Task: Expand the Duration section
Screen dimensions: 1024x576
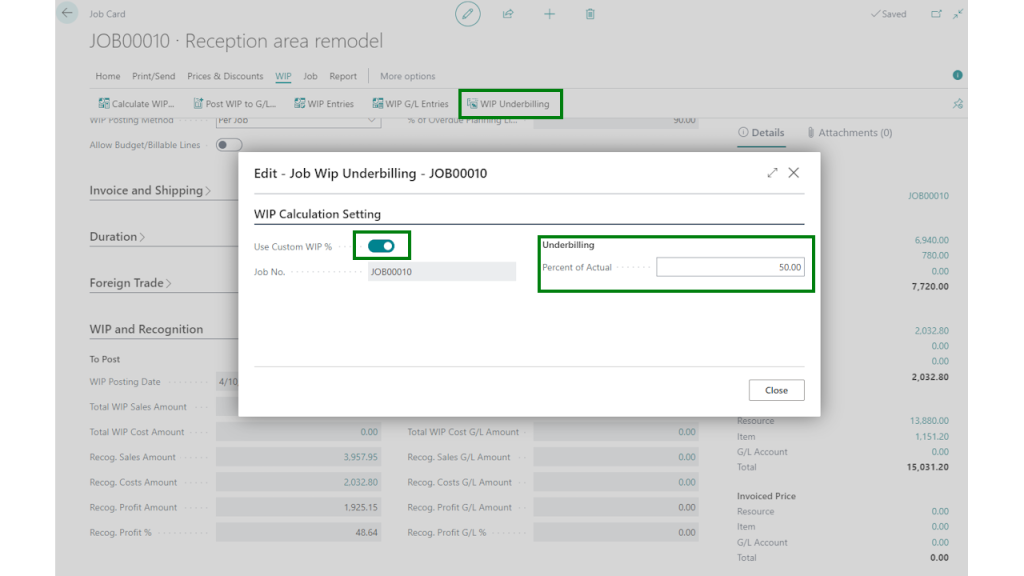Action: (117, 237)
